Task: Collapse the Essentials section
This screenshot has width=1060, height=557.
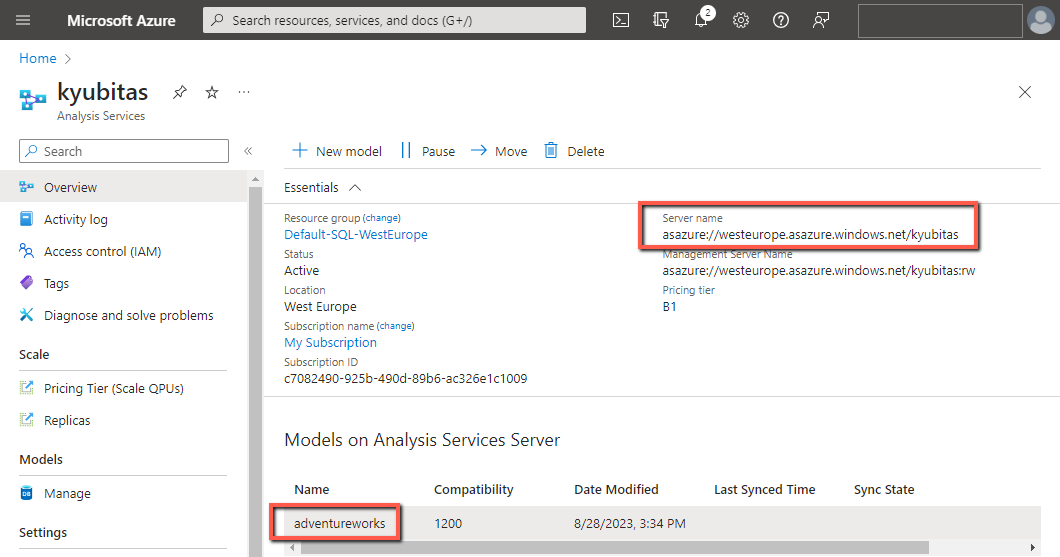Action: [x=355, y=188]
